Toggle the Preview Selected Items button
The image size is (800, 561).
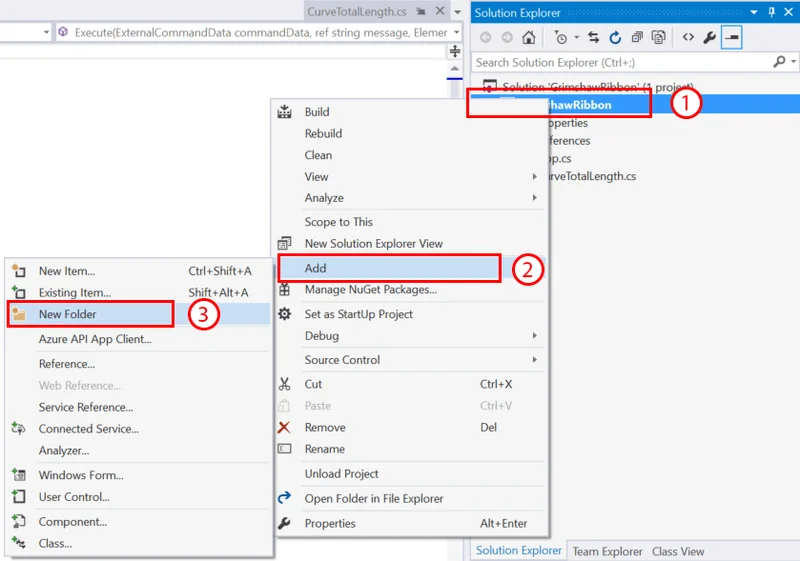pos(732,37)
